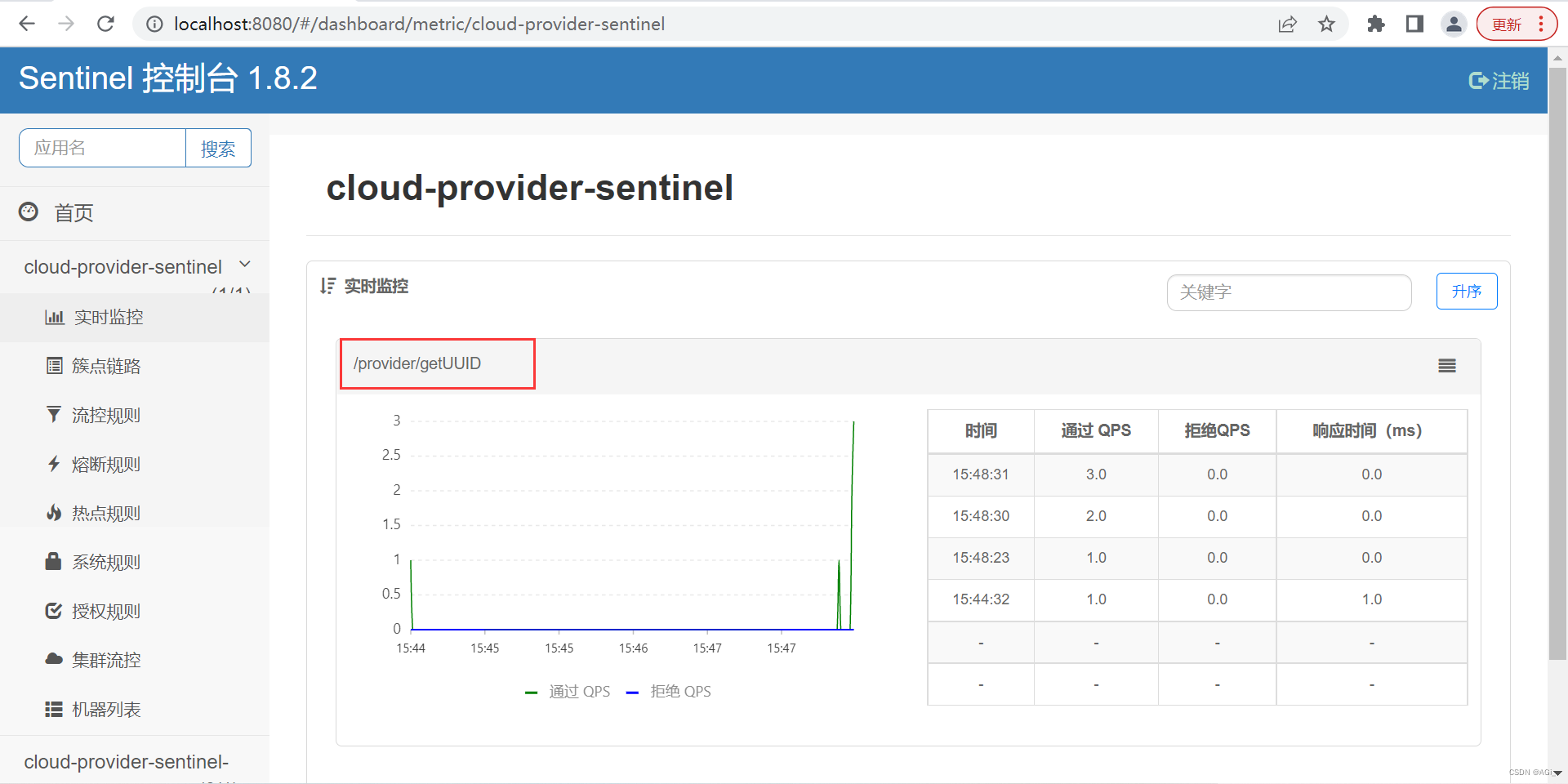Click the 3.0 passed QPS value
The height and width of the screenshot is (784, 1568).
click(1096, 474)
